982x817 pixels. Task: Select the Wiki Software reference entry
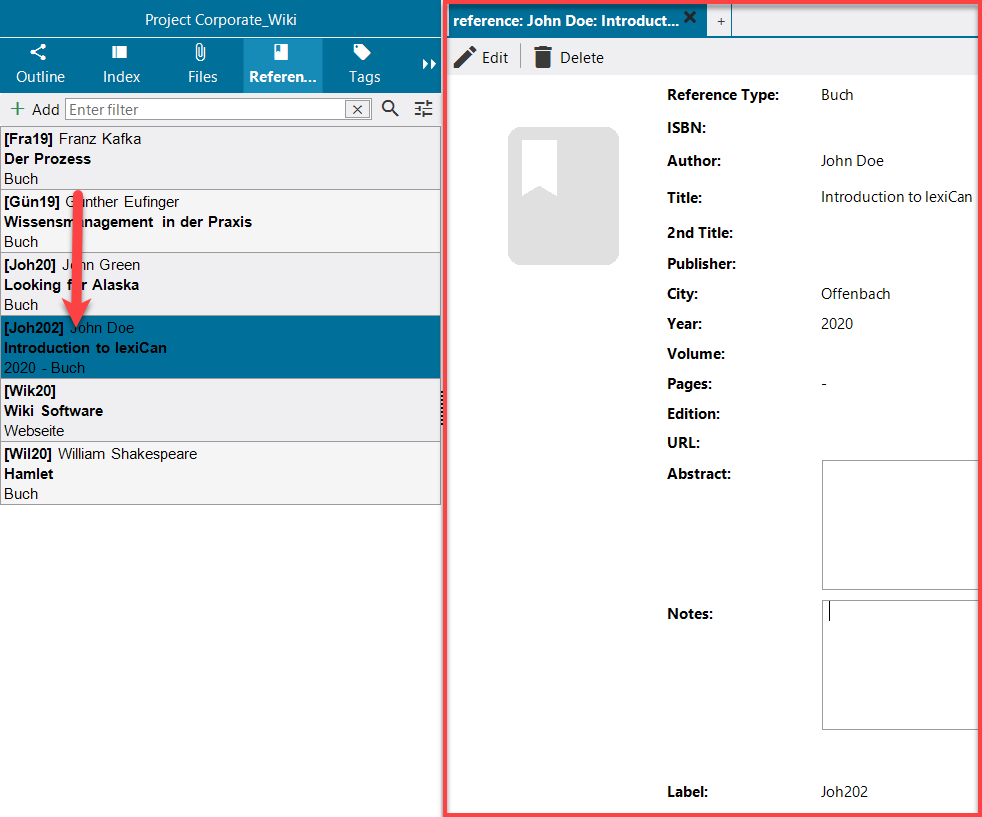[x=220, y=410]
